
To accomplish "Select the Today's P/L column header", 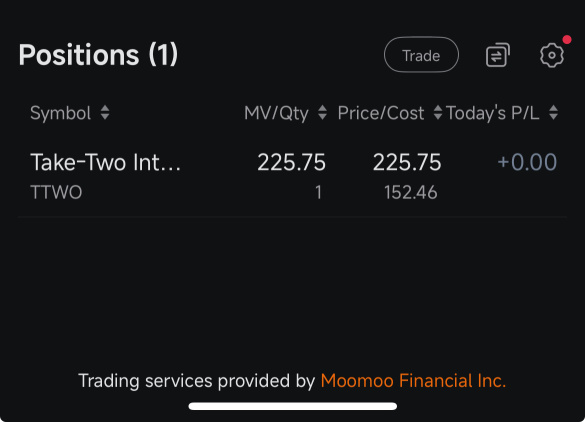I will pyautogui.click(x=493, y=113).
